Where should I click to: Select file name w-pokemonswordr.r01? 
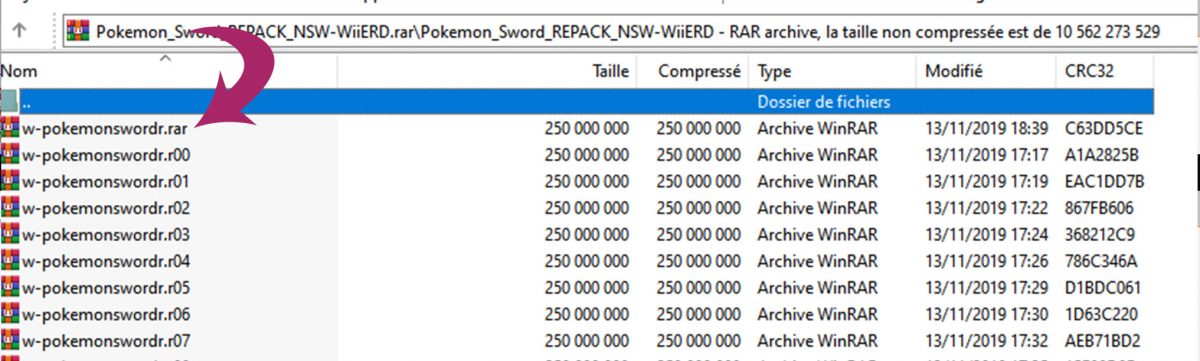pyautogui.click(x=106, y=182)
